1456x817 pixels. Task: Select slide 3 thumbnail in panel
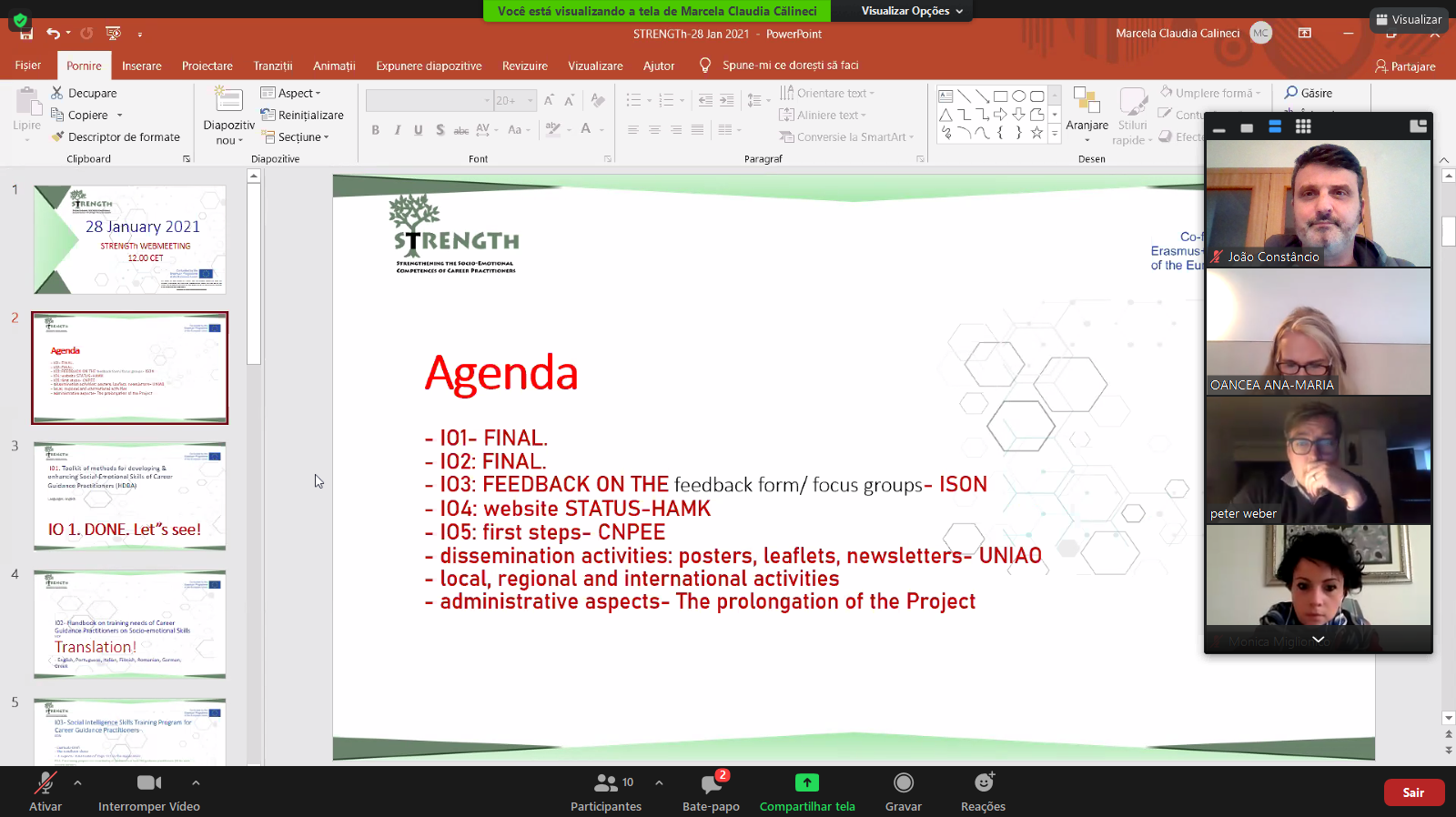coord(129,496)
